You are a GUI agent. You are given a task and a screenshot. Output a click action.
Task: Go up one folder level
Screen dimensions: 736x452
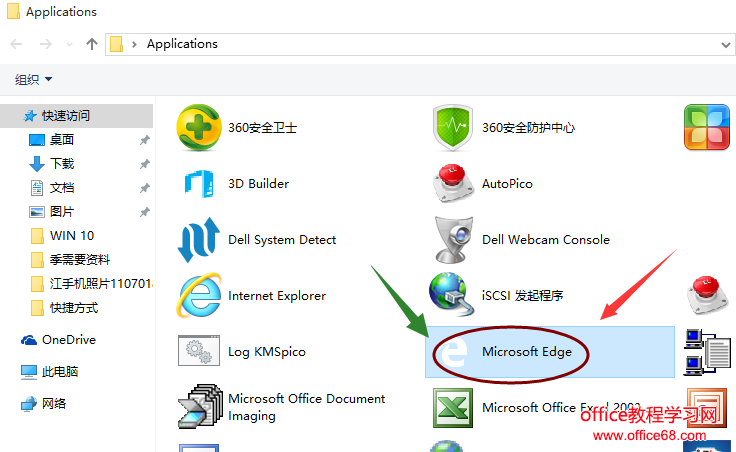pos(92,44)
